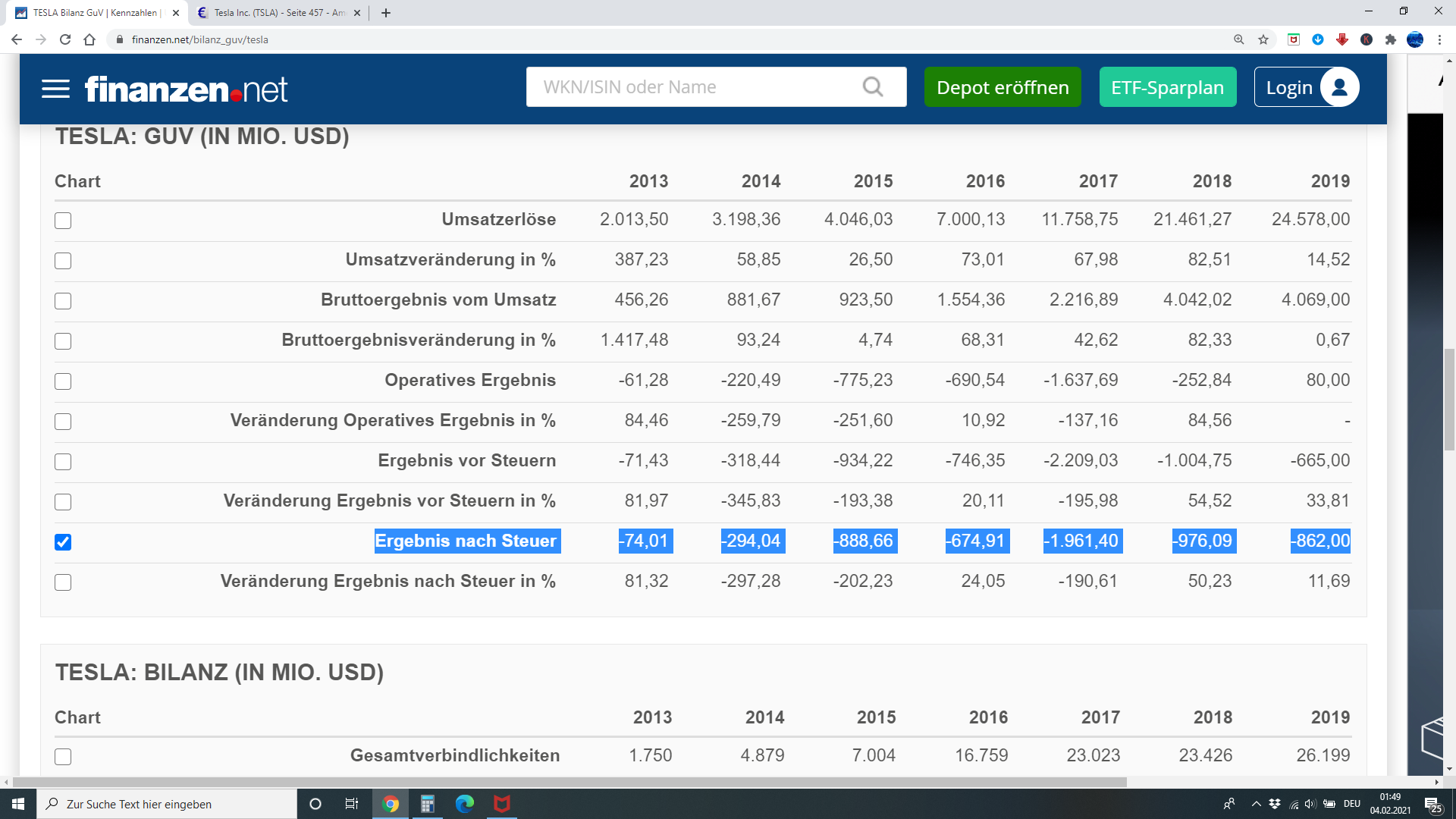Open the finanzen.net hamburger menu
Image resolution: width=1456 pixels, height=819 pixels.
coord(55,89)
